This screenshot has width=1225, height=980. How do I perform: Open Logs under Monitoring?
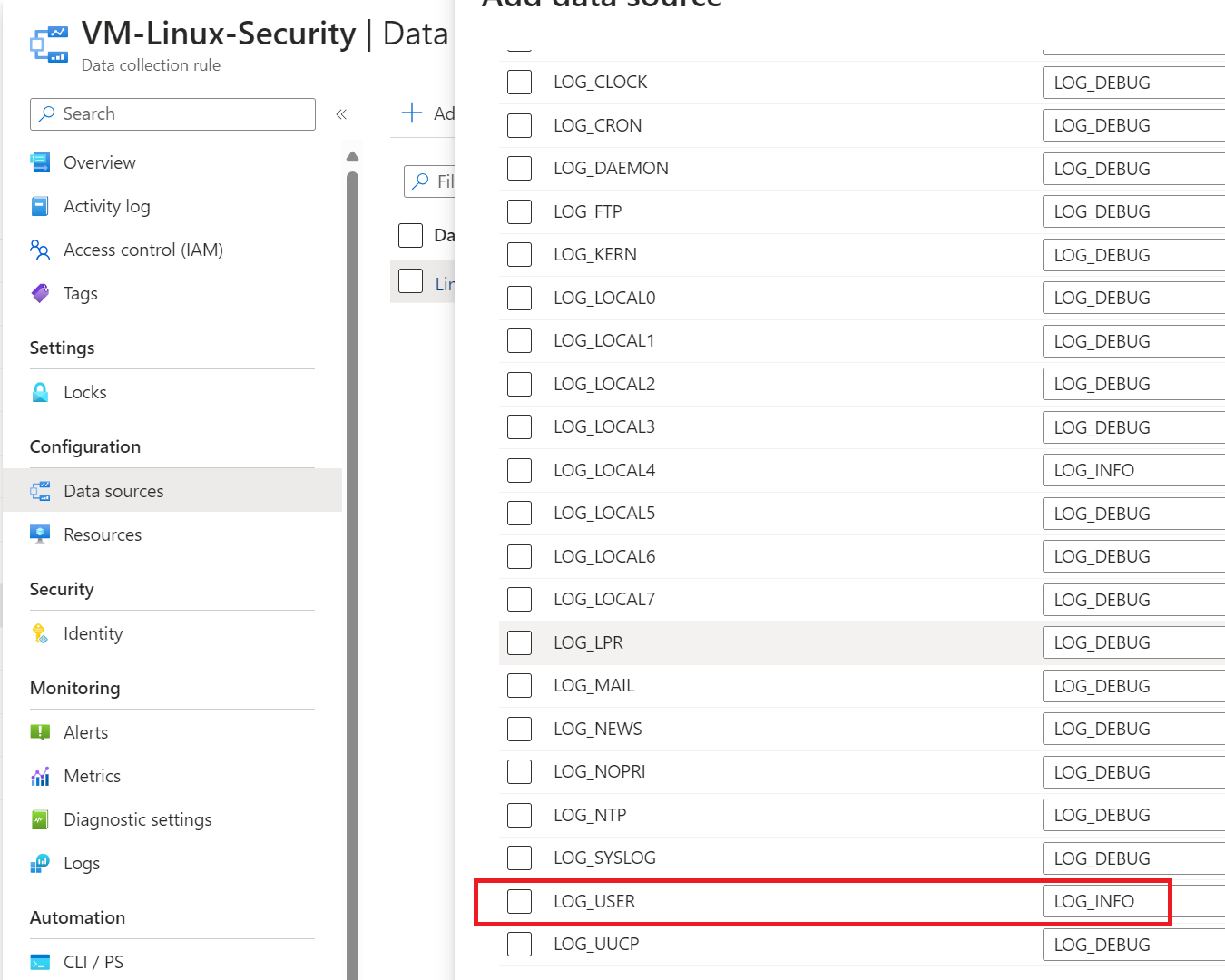tap(82, 863)
